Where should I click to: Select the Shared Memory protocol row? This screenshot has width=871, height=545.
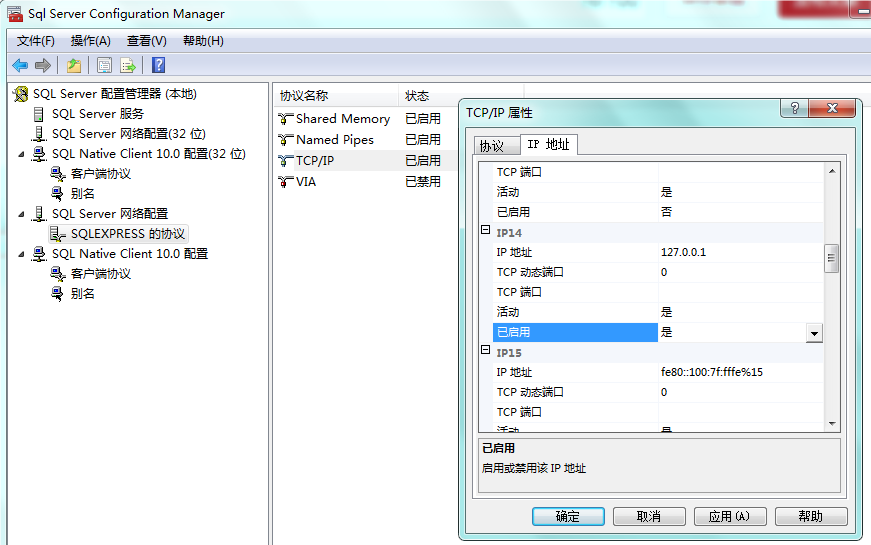point(366,119)
